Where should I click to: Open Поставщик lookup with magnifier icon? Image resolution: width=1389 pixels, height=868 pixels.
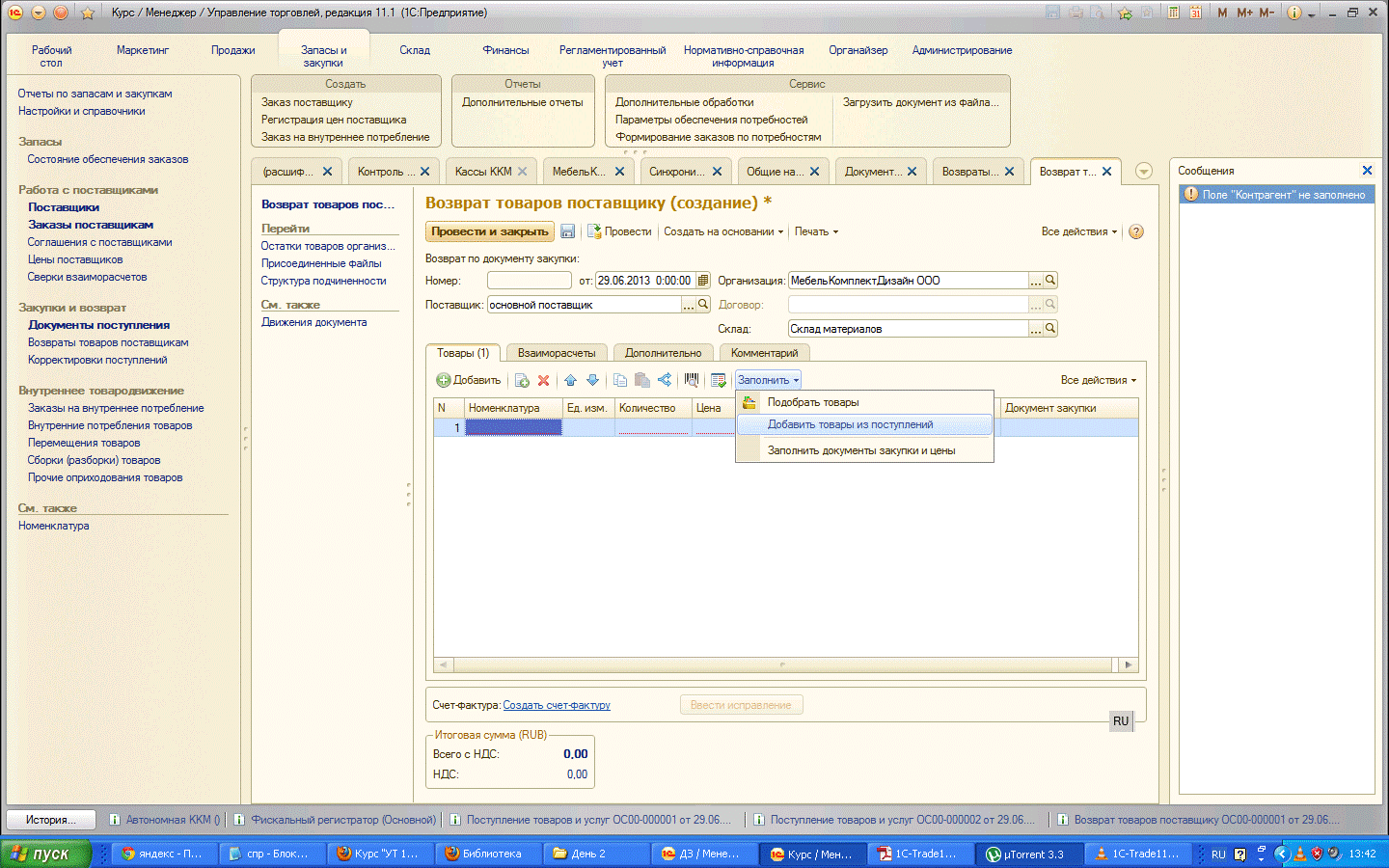pos(703,305)
